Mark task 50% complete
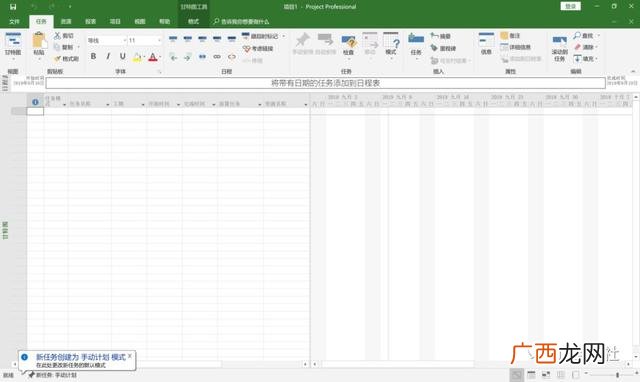Viewport: 640px width, 382px height. tap(202, 39)
